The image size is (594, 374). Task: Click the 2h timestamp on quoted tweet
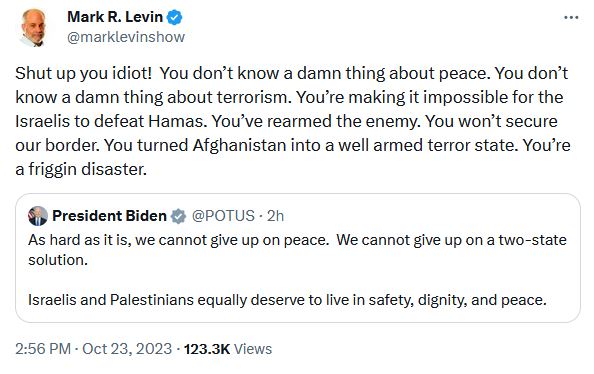(275, 216)
